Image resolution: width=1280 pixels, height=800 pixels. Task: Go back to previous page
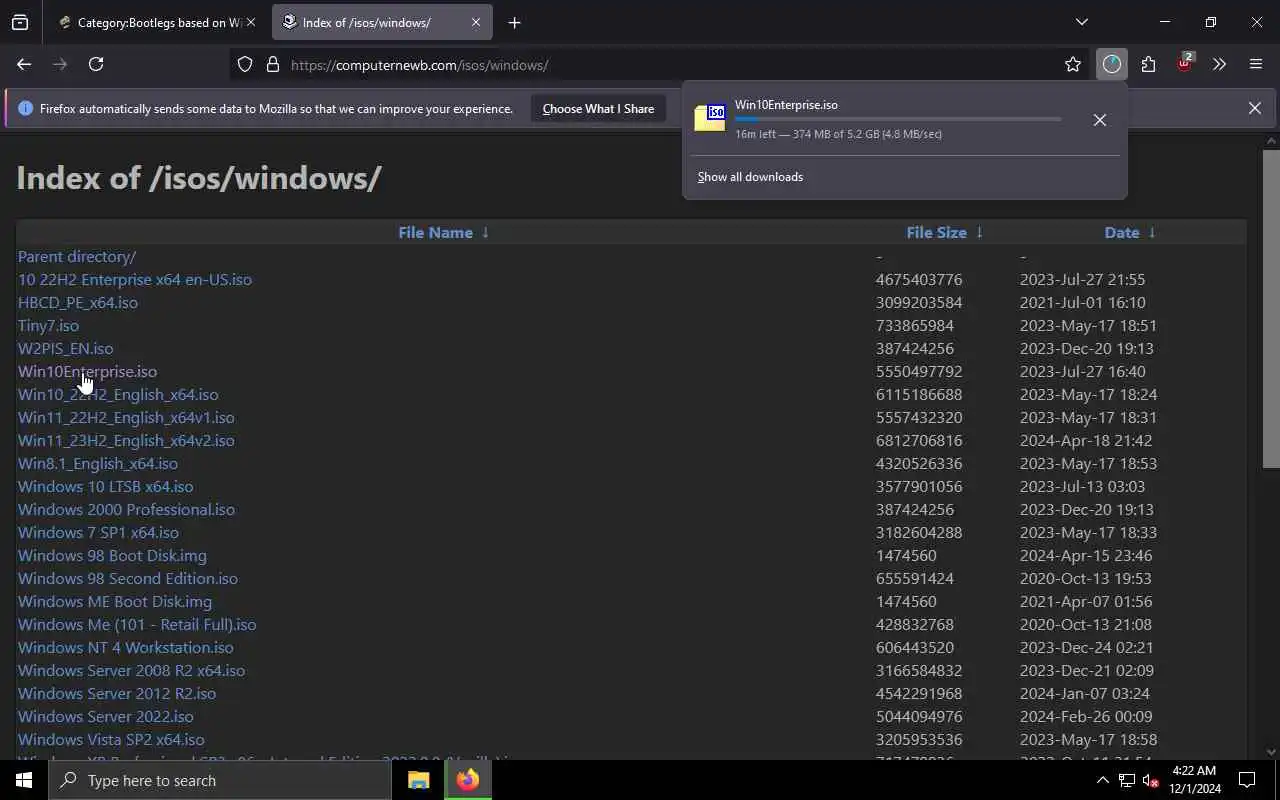(24, 64)
